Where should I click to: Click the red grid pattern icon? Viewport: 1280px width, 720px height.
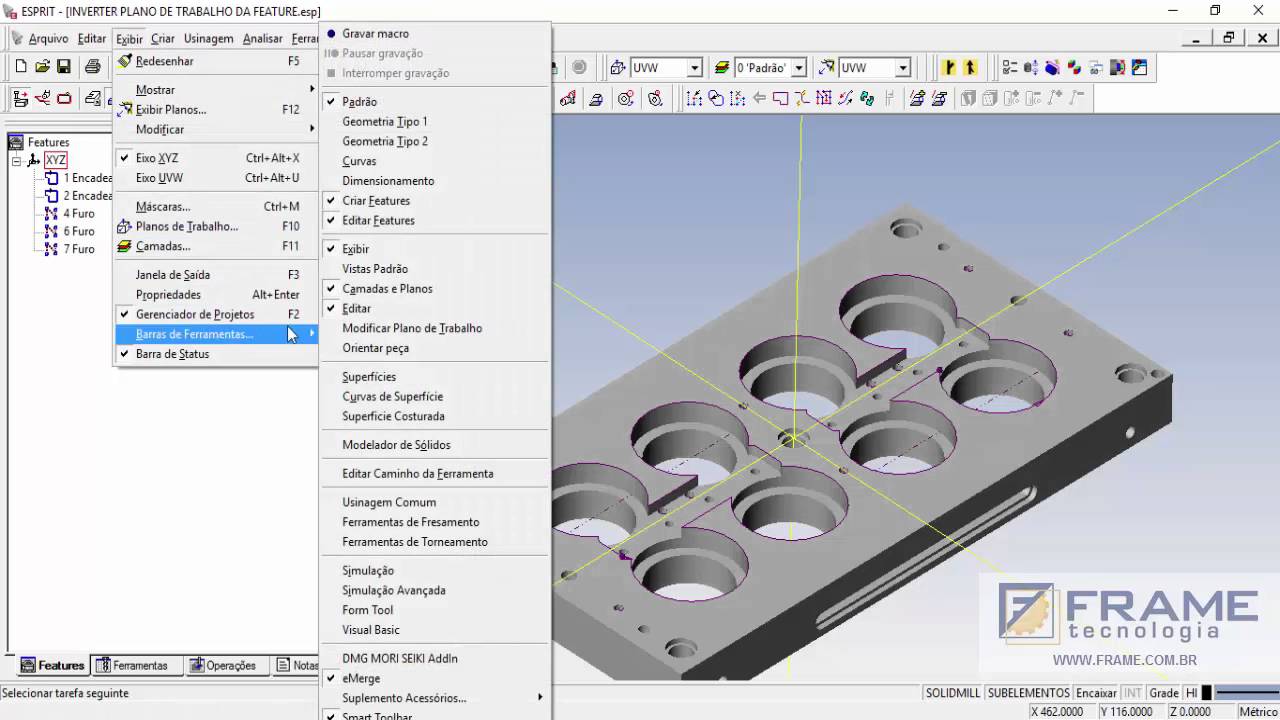point(824,98)
